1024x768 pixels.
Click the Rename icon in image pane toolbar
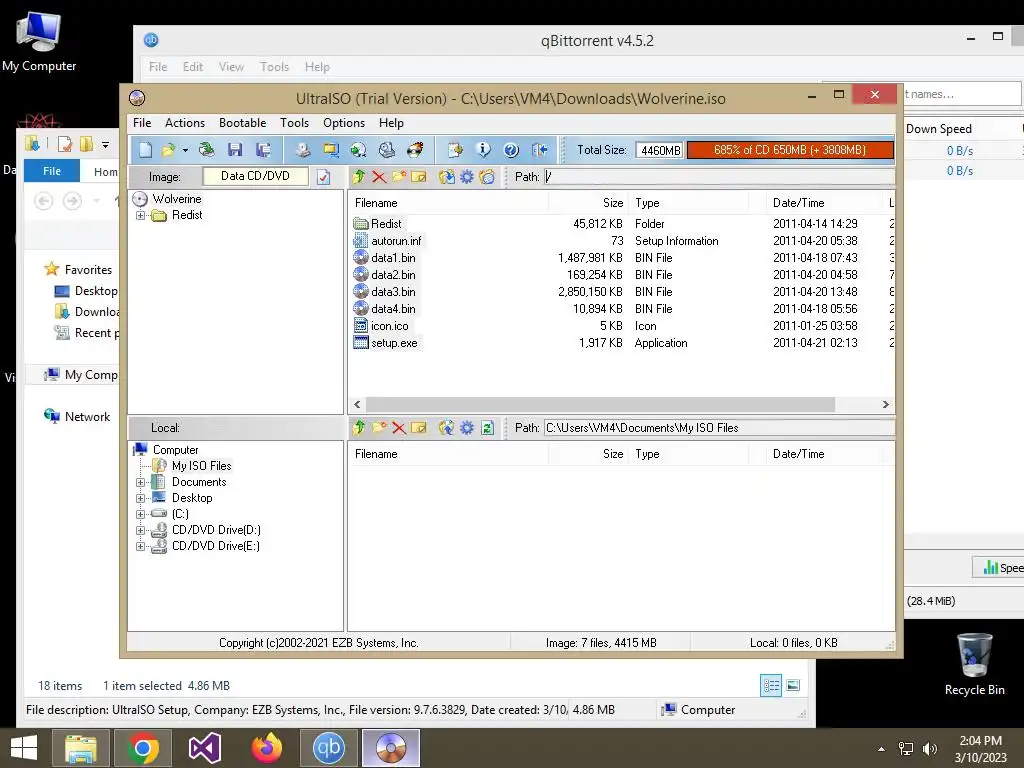point(419,176)
